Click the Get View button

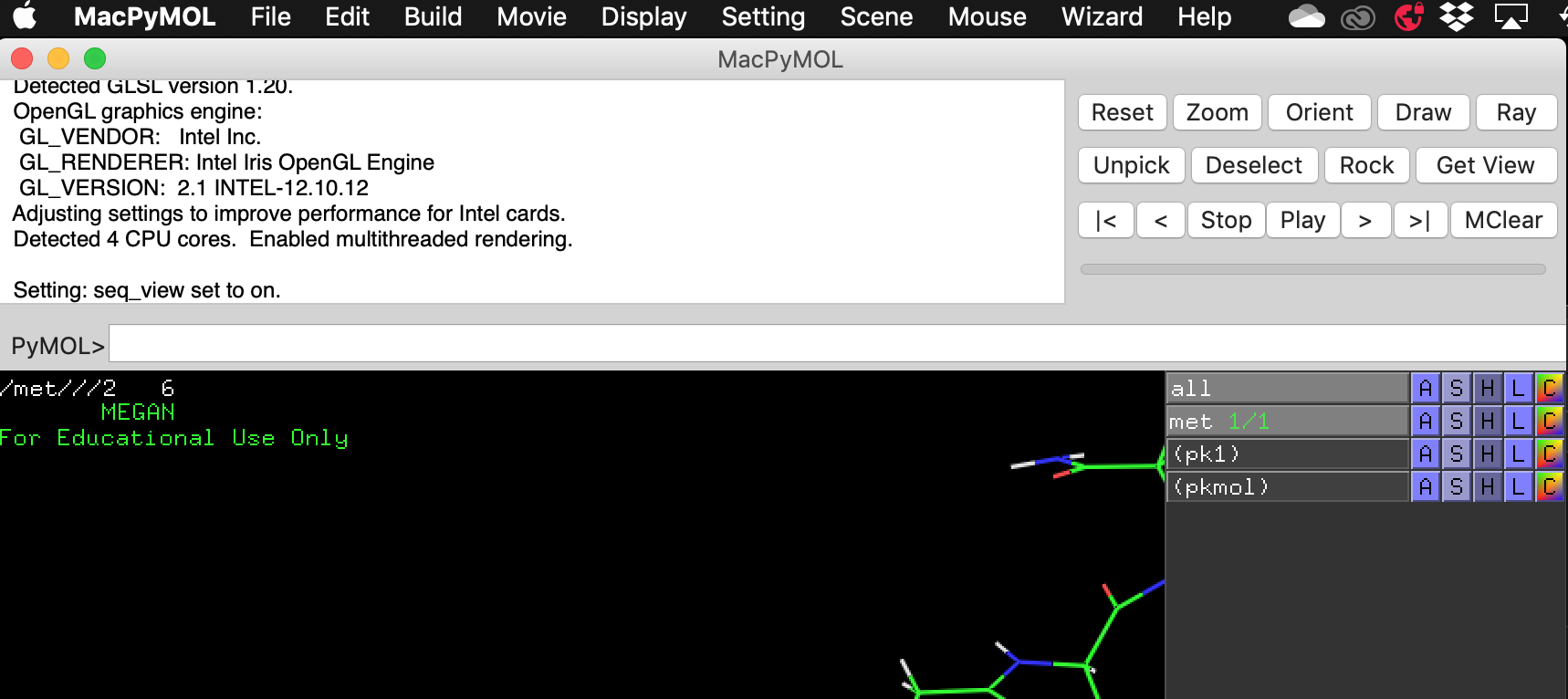coord(1486,165)
